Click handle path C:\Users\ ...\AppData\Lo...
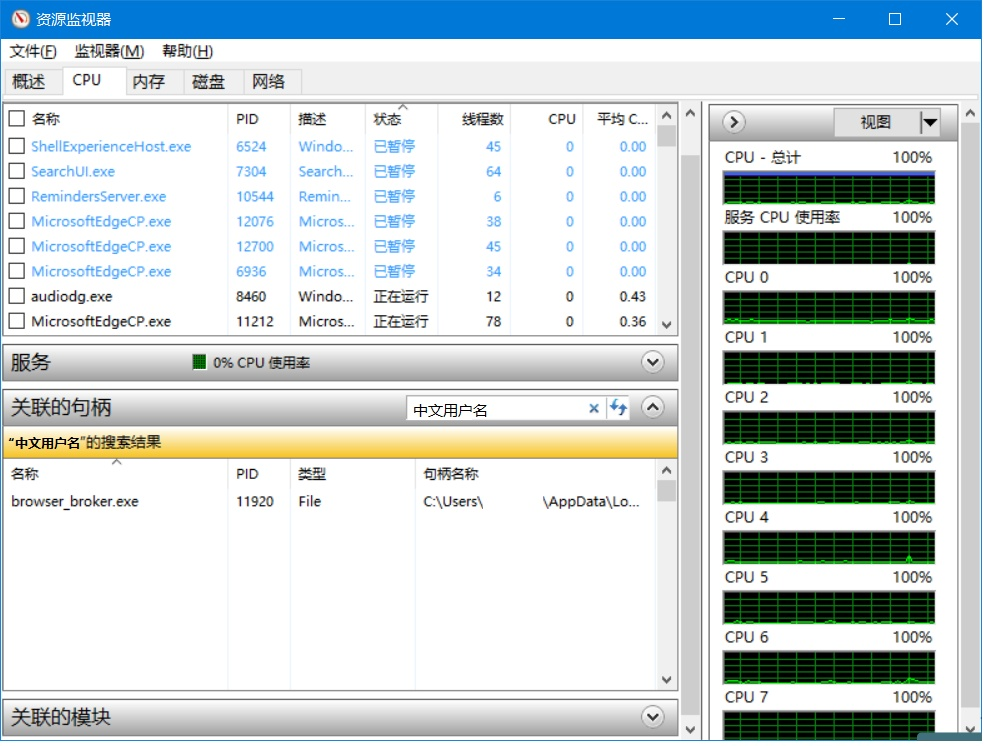Image resolution: width=984 pixels, height=746 pixels. pyautogui.click(x=531, y=501)
